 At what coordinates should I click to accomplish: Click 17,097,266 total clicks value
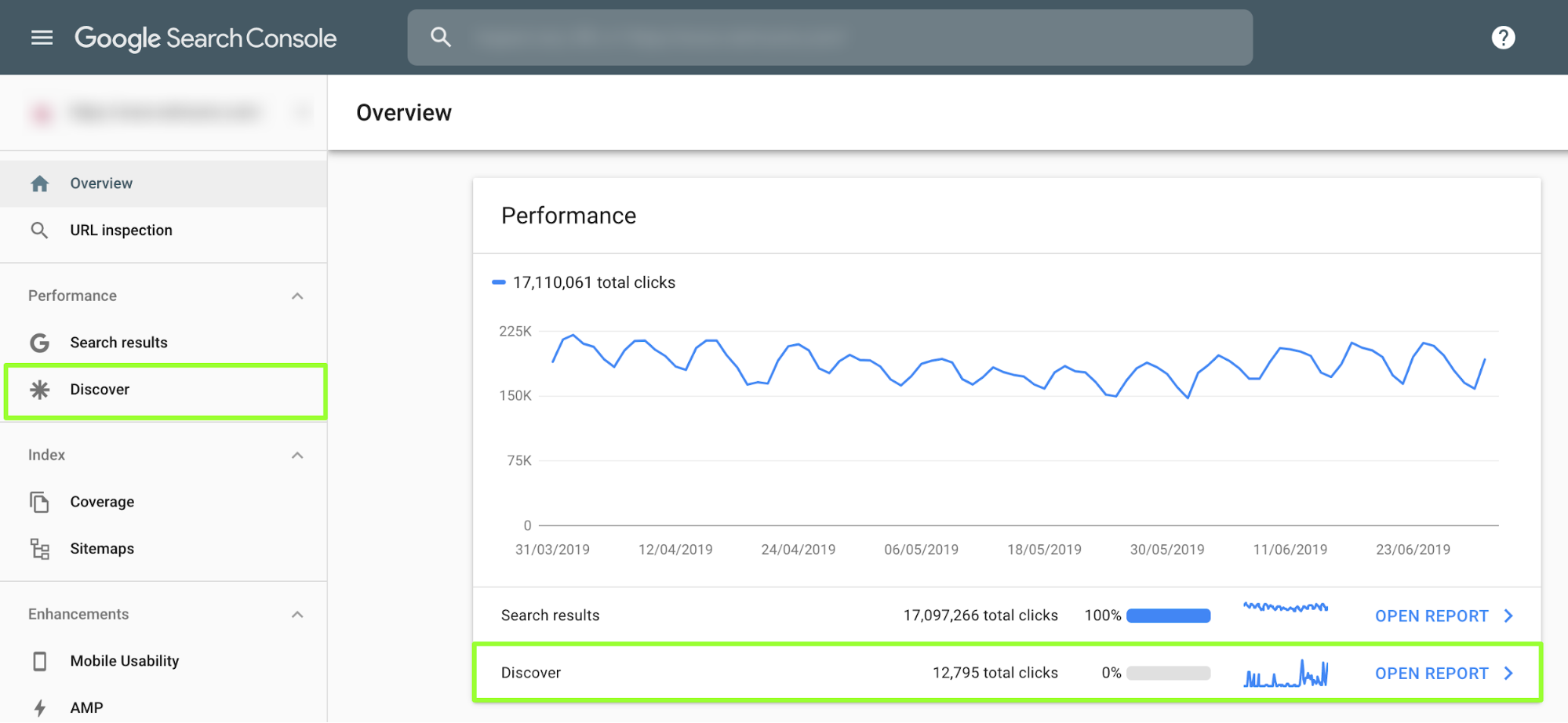pyautogui.click(x=980, y=616)
